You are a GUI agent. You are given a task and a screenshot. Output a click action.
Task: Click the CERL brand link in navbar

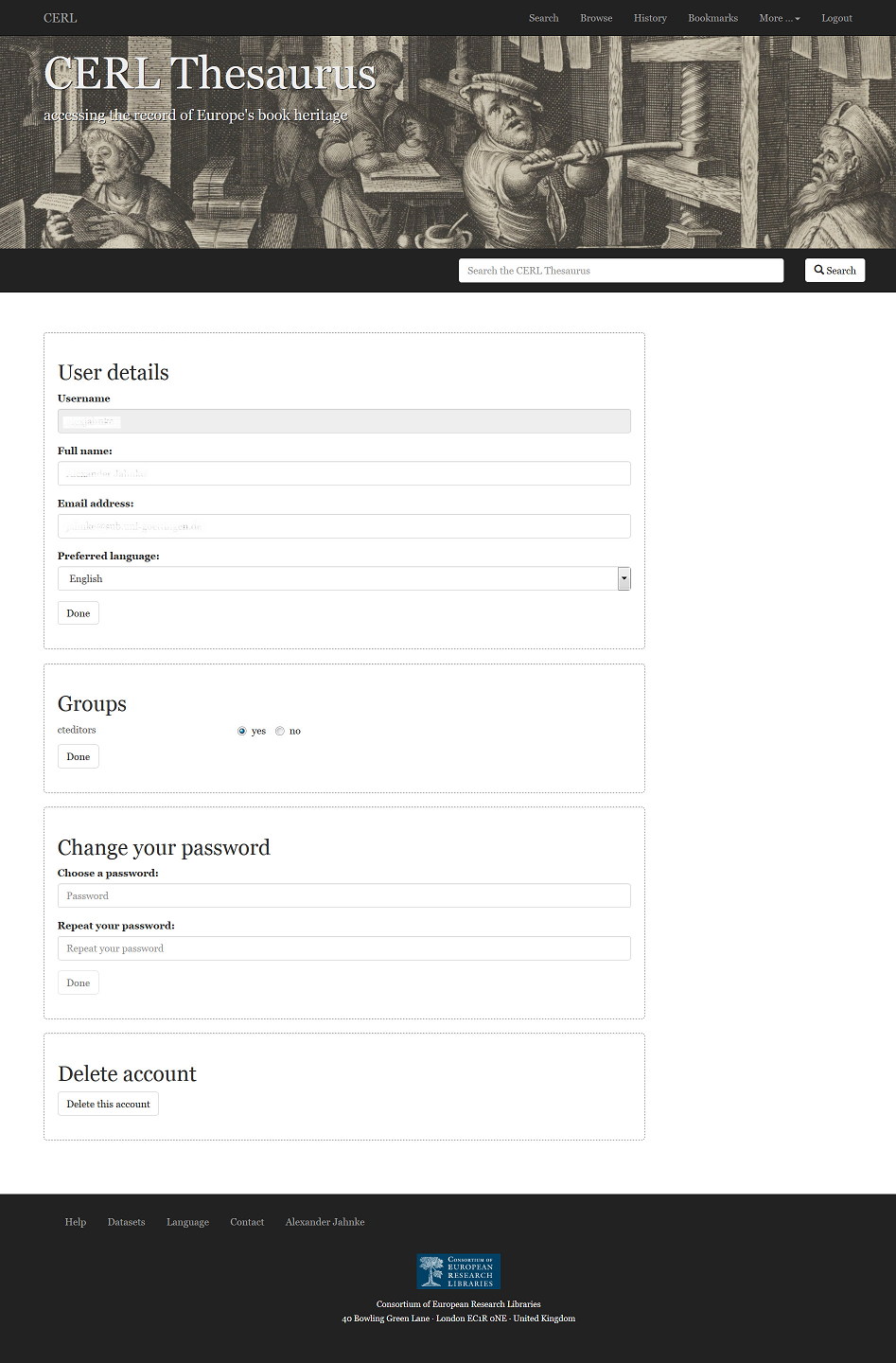pyautogui.click(x=61, y=18)
